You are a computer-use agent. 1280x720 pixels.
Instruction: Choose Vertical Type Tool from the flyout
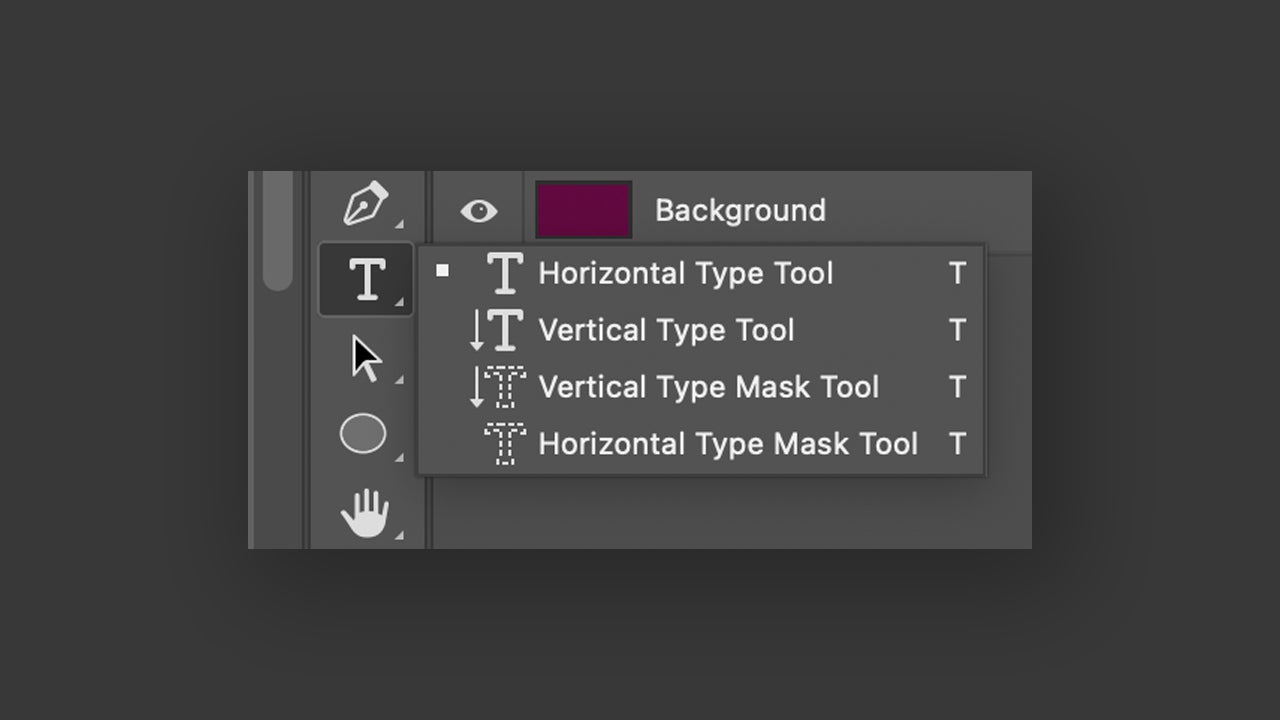pos(702,330)
